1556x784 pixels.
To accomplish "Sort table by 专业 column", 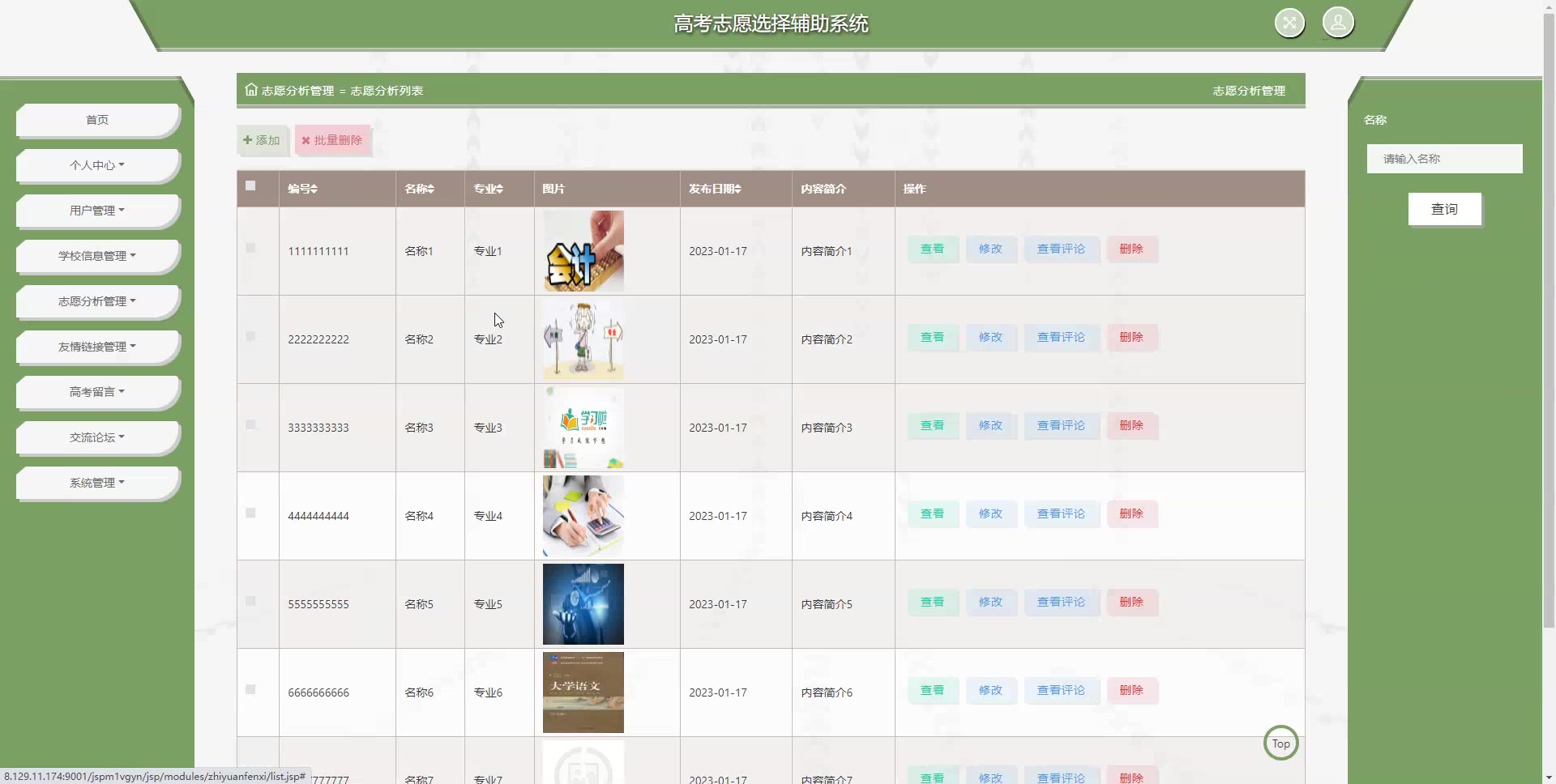I will (x=488, y=189).
